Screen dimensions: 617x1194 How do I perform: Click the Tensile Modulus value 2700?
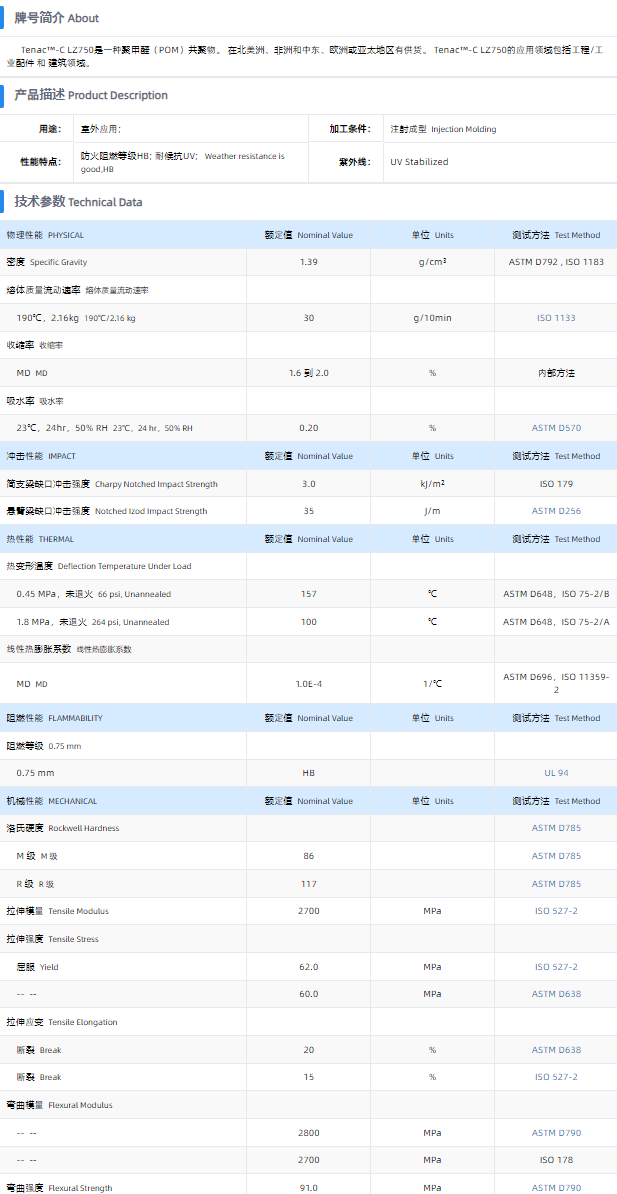[308, 911]
